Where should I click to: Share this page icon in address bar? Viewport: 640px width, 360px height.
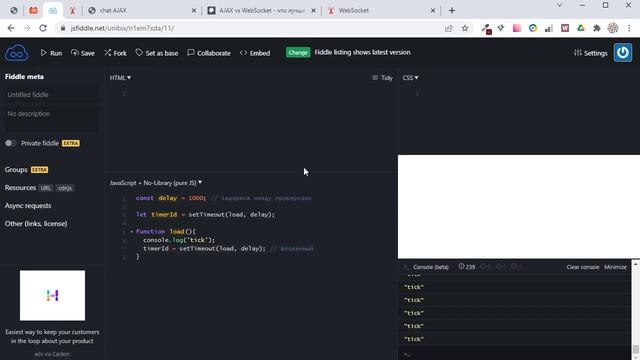click(449, 28)
